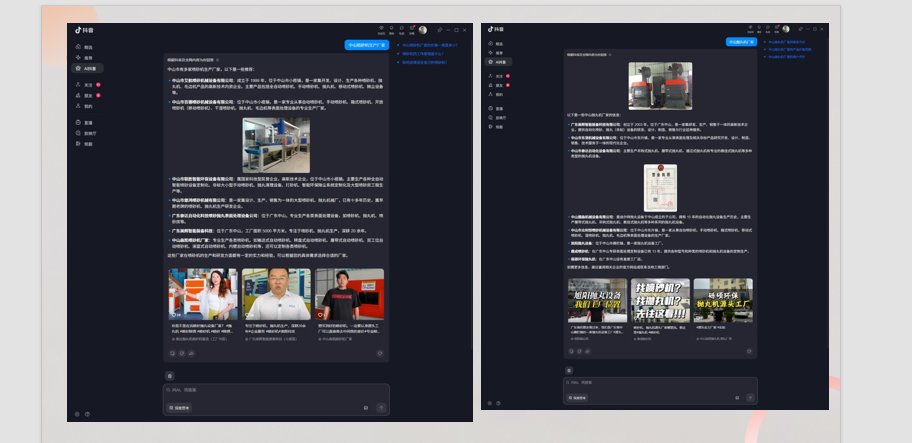Open notifications bell in right window header
This screenshot has height=443, width=912.
[759, 28]
